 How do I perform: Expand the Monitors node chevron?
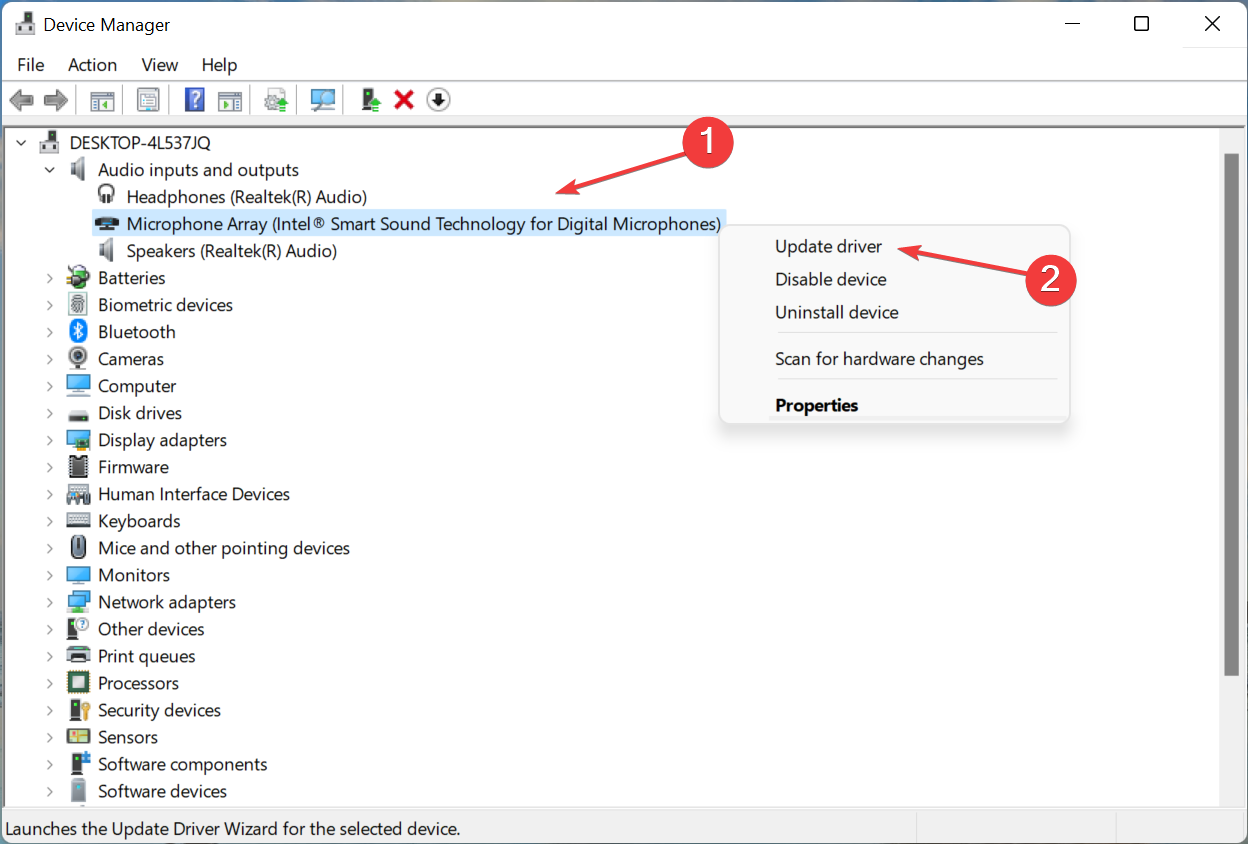point(49,575)
